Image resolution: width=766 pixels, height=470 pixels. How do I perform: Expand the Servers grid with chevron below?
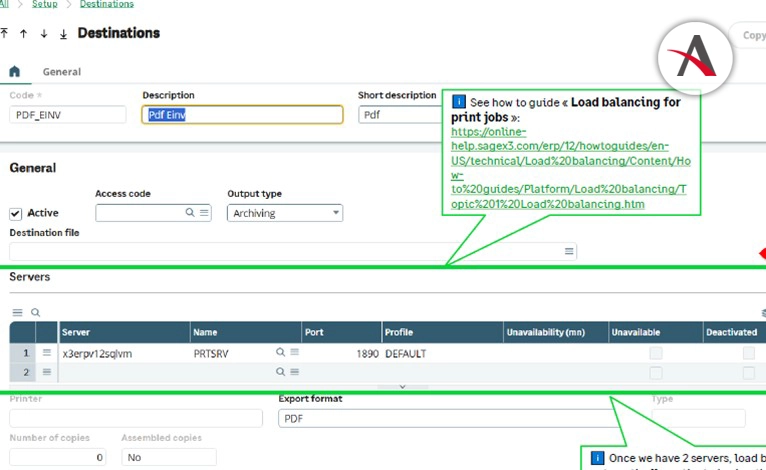pos(402,386)
